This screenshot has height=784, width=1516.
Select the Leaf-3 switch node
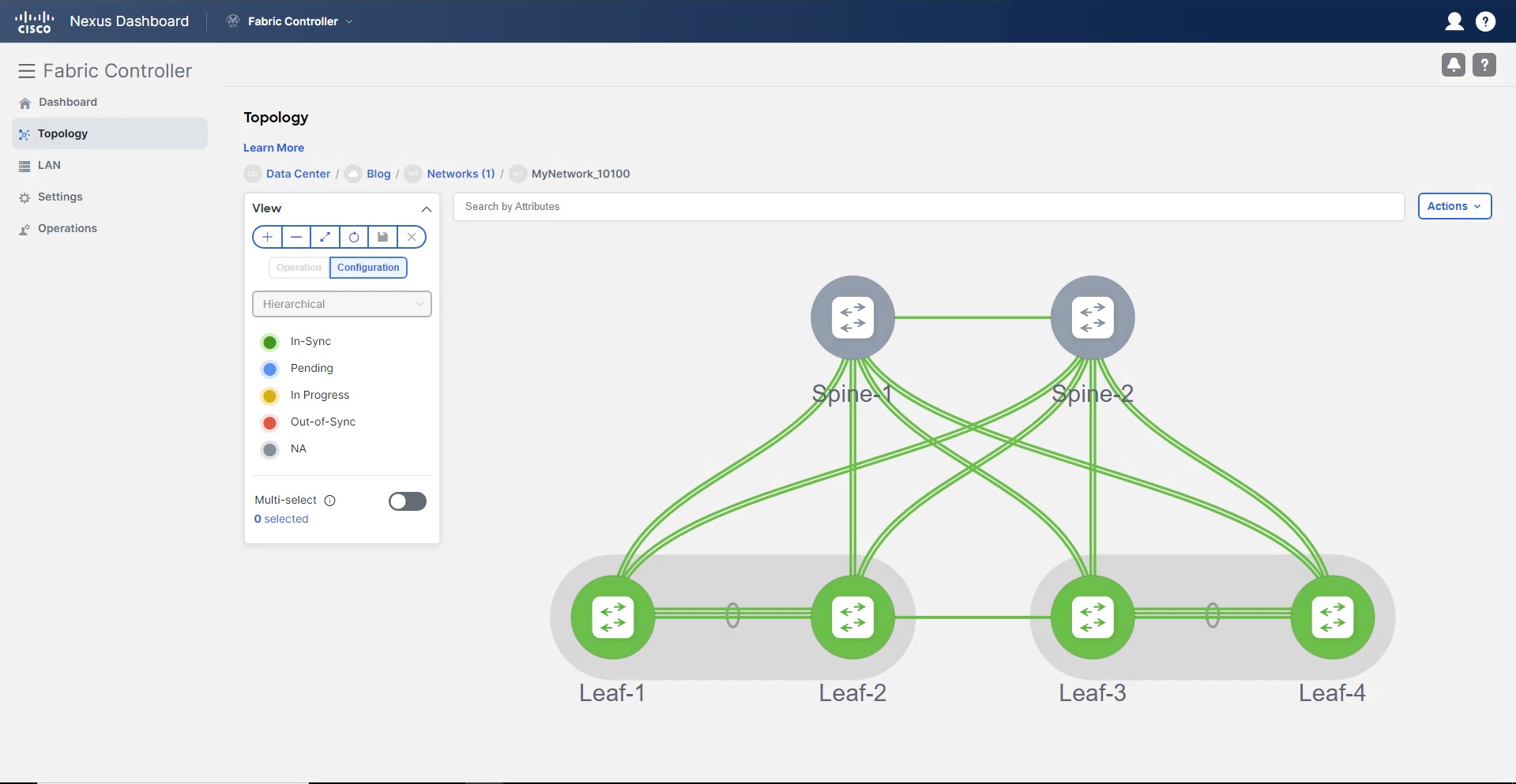(1093, 617)
